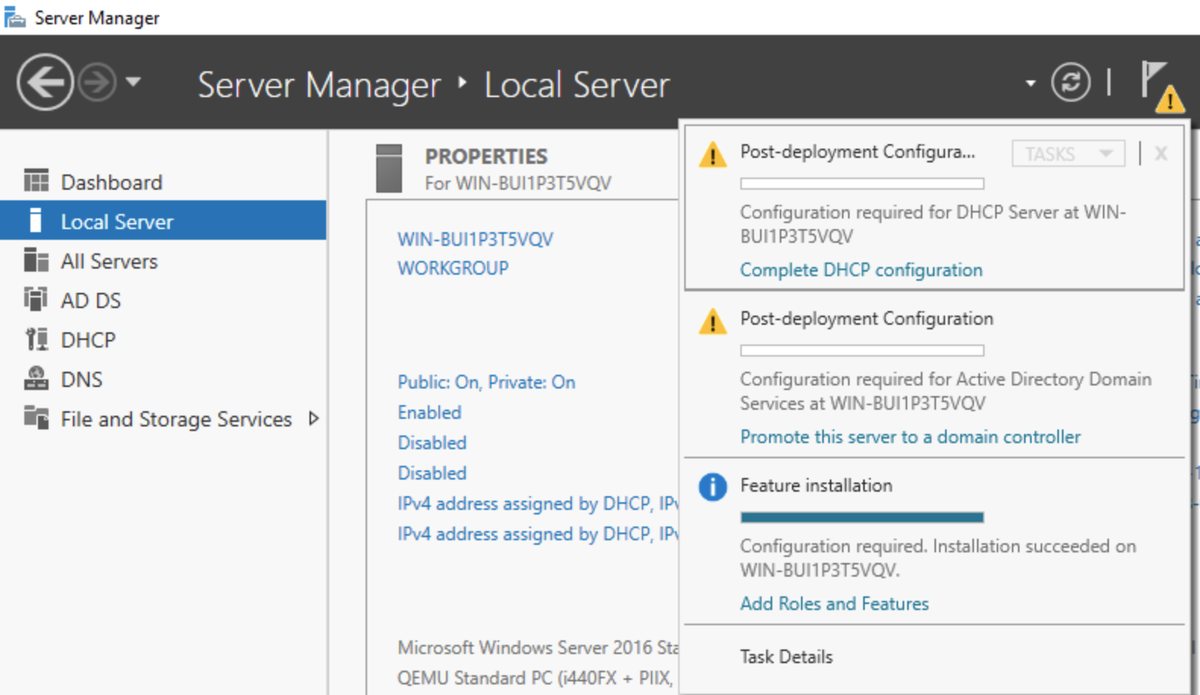Toggle the first Disabled property link
The width and height of the screenshot is (1200, 695).
coord(432,442)
